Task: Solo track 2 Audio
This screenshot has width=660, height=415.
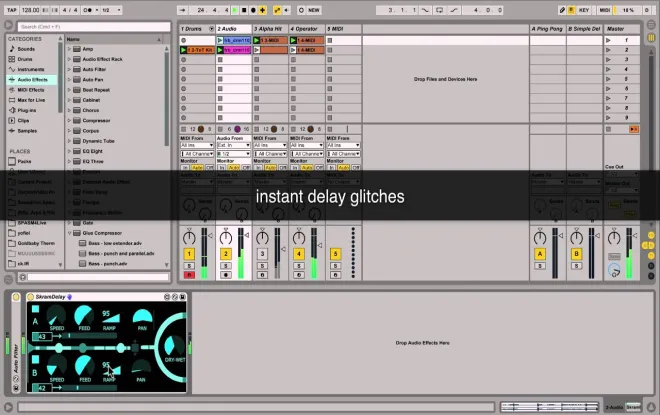Action: click(226, 266)
